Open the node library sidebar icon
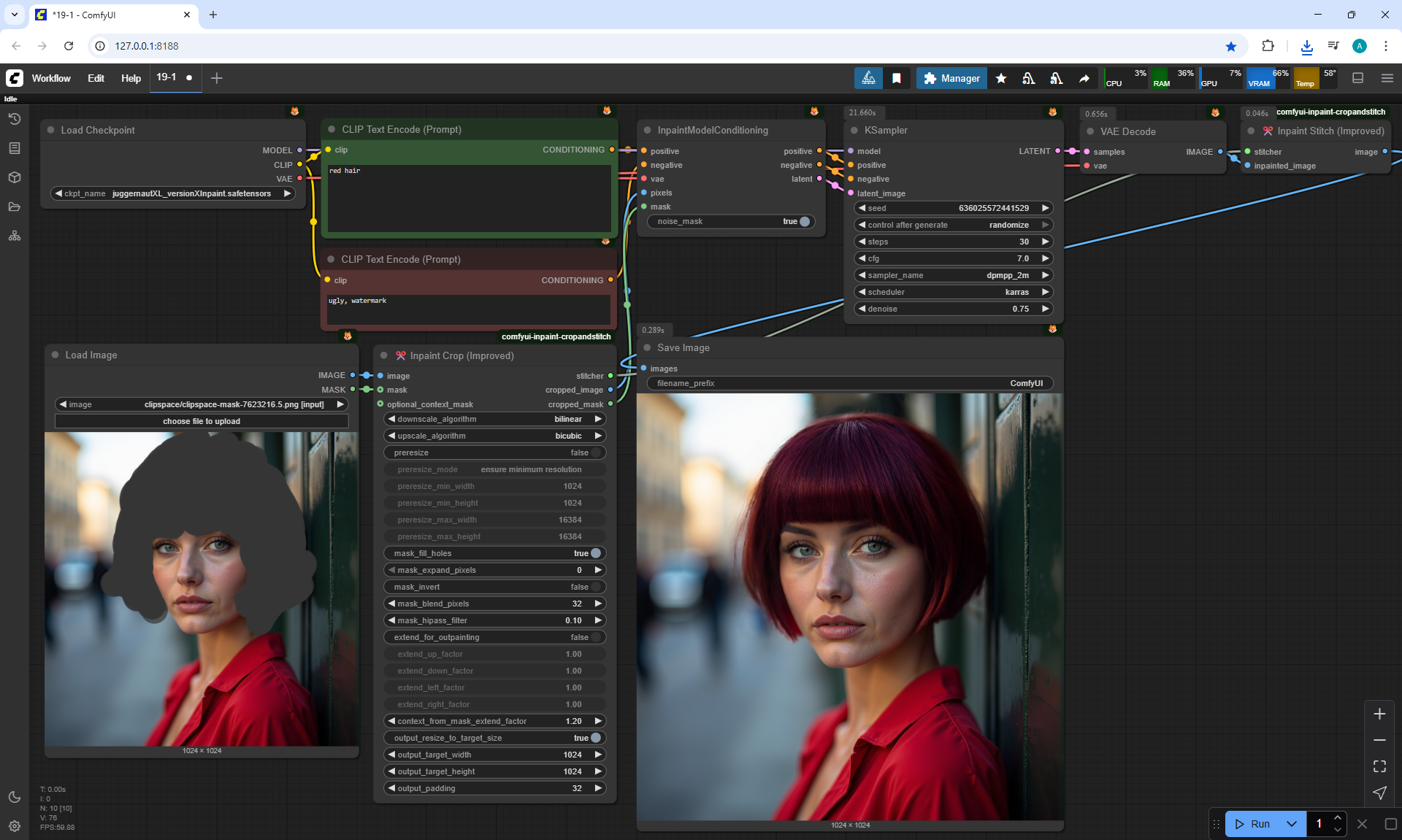 (15, 148)
